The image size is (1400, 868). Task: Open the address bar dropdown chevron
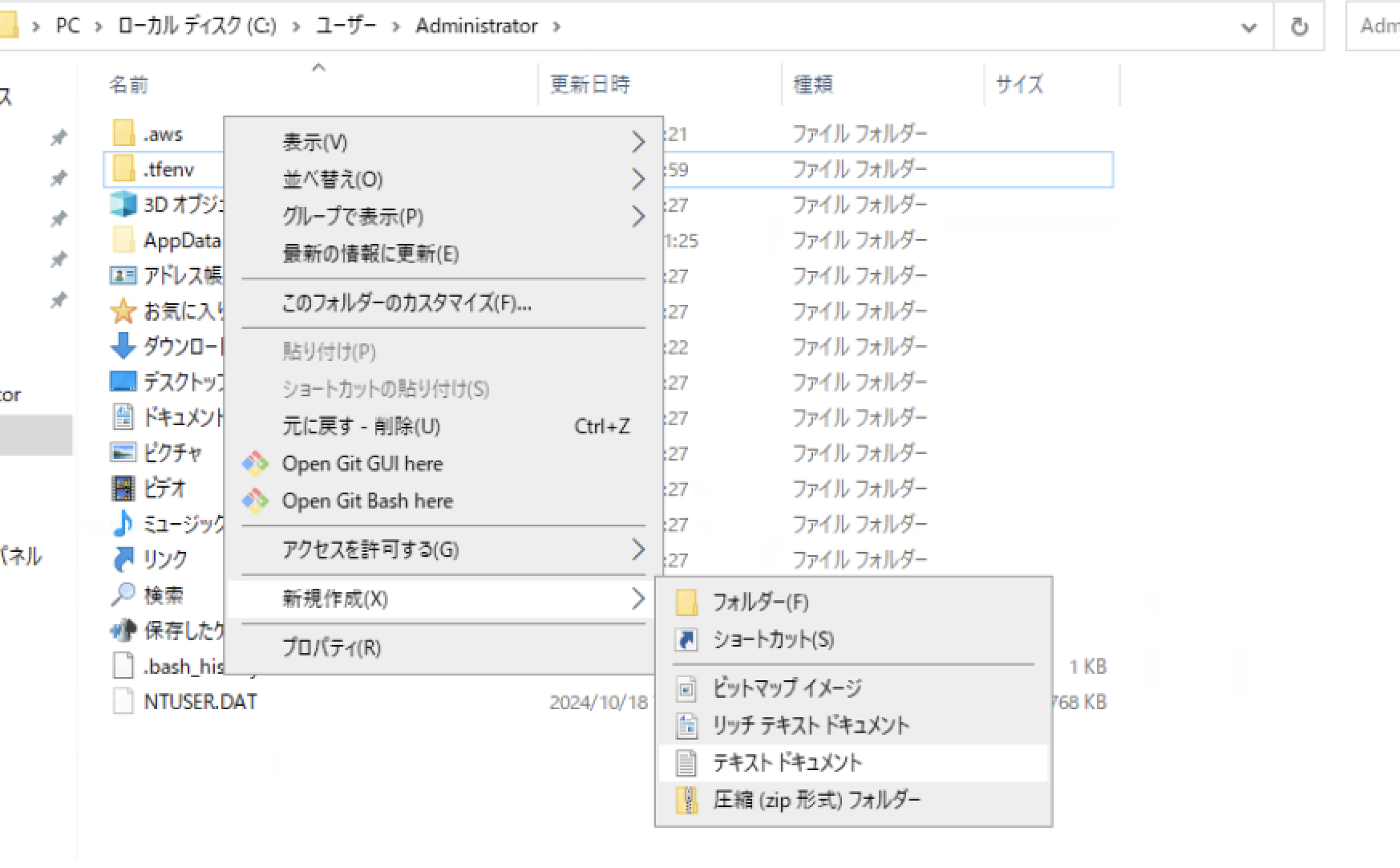click(x=1248, y=26)
